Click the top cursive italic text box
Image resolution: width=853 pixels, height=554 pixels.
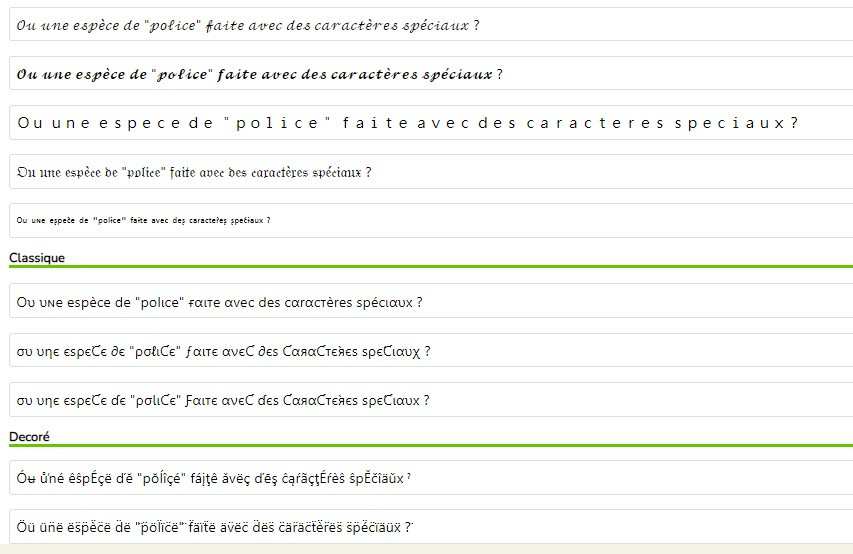430,24
